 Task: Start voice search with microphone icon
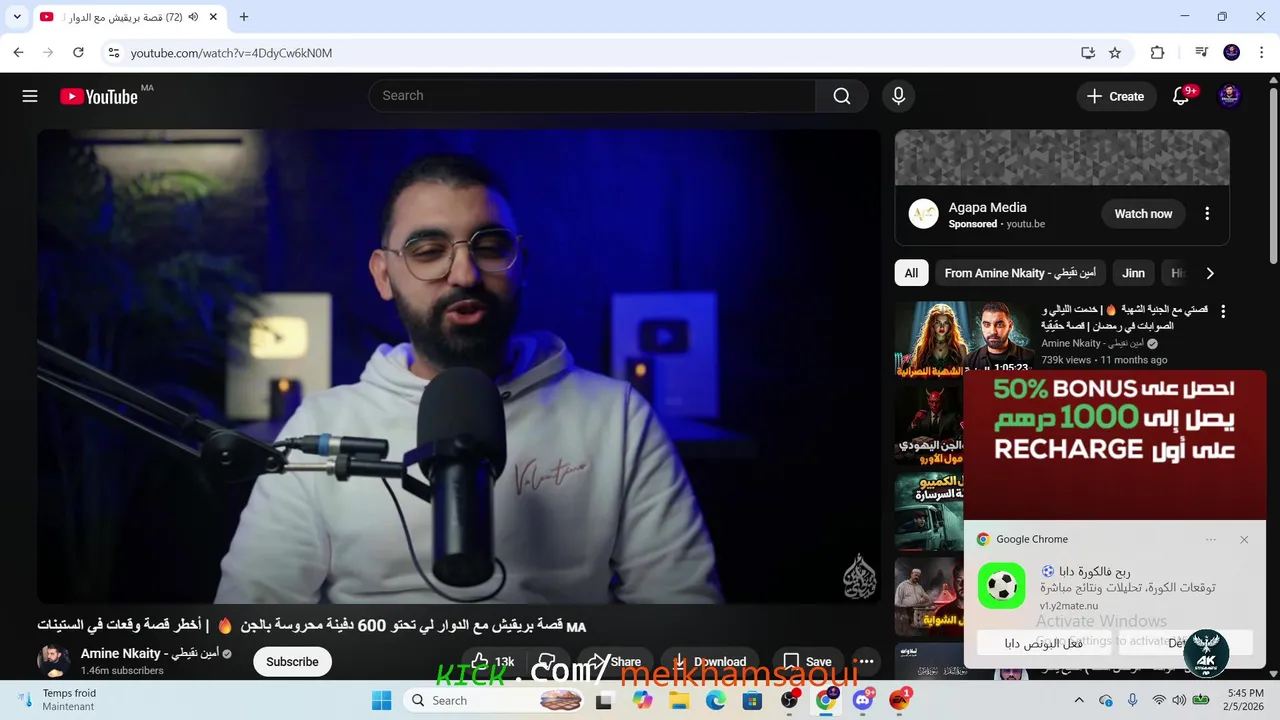point(898,96)
